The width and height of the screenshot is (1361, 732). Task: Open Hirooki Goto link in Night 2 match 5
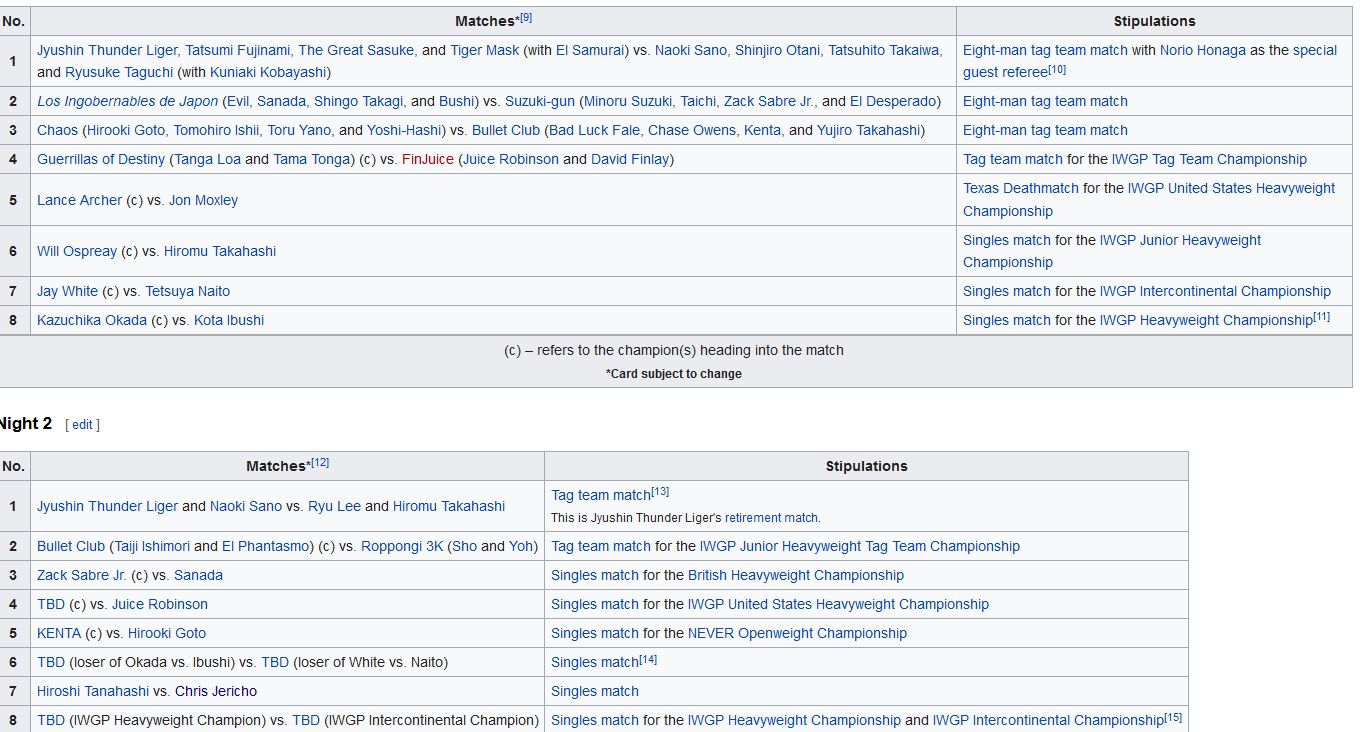click(x=167, y=633)
